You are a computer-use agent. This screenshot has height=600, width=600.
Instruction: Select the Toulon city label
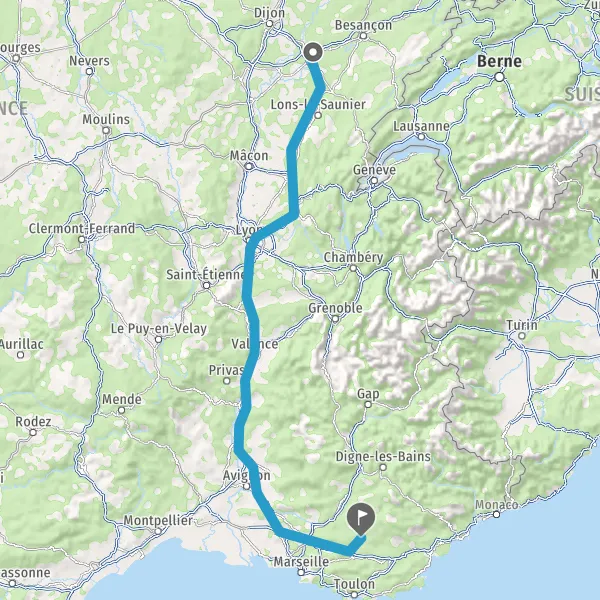point(354,584)
